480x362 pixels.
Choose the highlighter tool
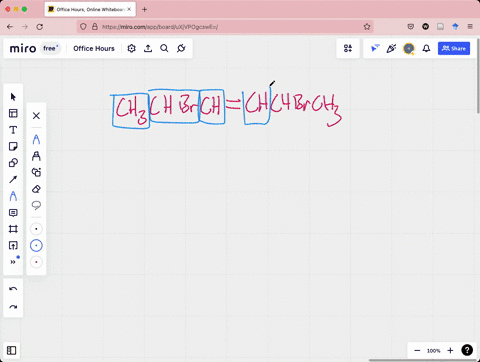point(36,156)
